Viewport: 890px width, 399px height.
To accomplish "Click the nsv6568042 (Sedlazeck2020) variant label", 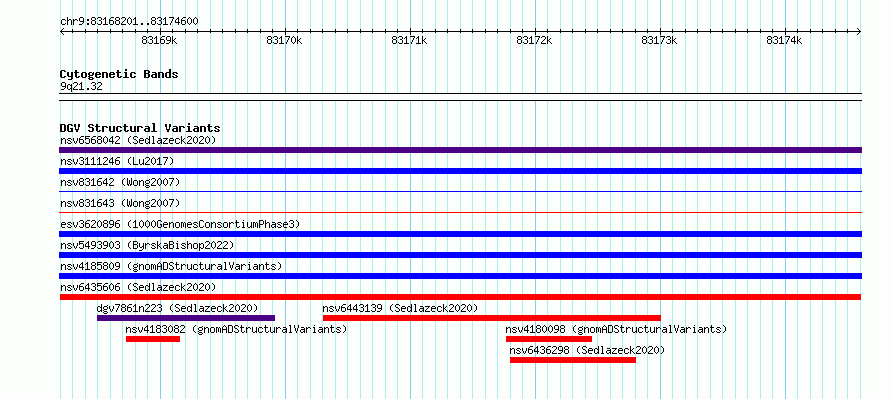I will [138, 140].
